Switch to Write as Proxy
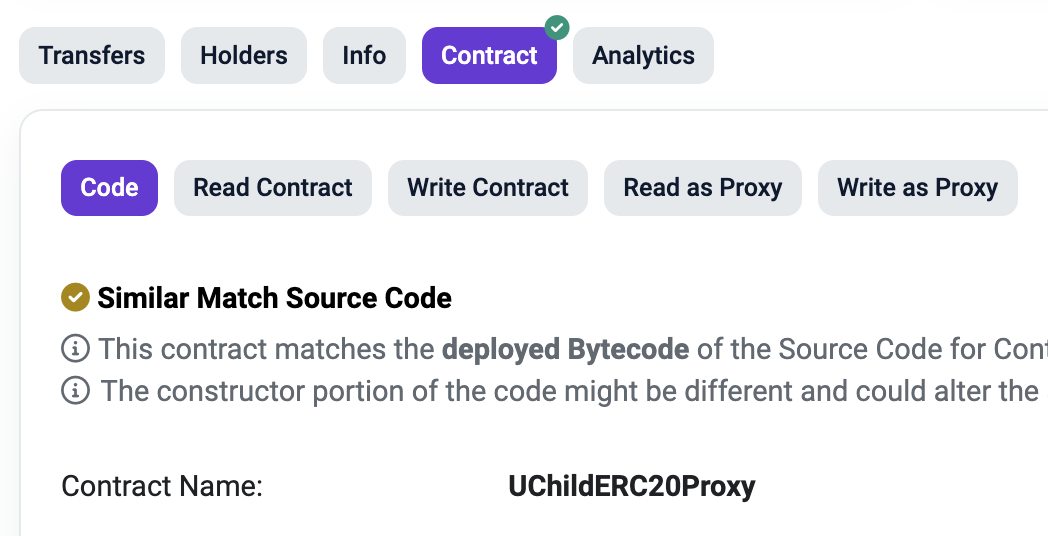 917,188
